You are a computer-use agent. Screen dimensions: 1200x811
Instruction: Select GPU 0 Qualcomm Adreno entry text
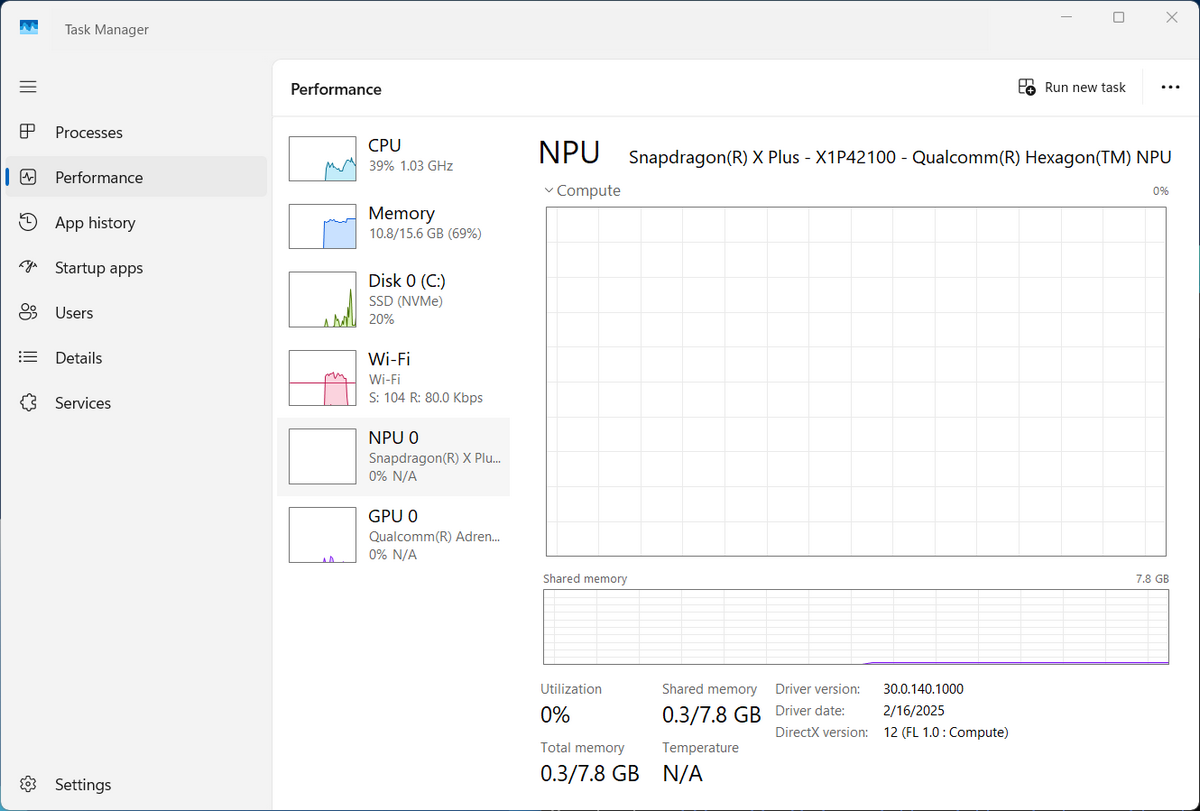[x=435, y=535]
